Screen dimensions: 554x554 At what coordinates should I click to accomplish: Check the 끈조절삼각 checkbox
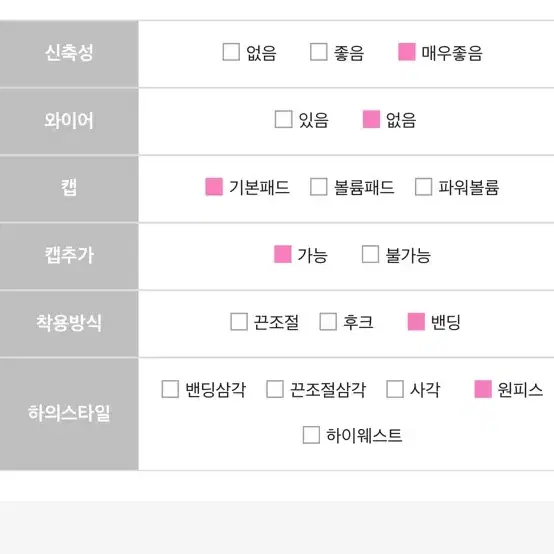point(275,389)
